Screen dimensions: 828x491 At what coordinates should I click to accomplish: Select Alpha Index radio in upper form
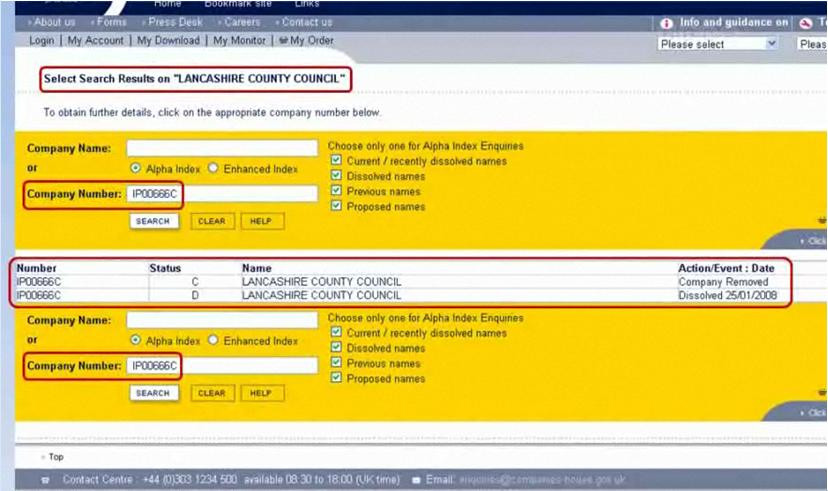click(x=136, y=168)
